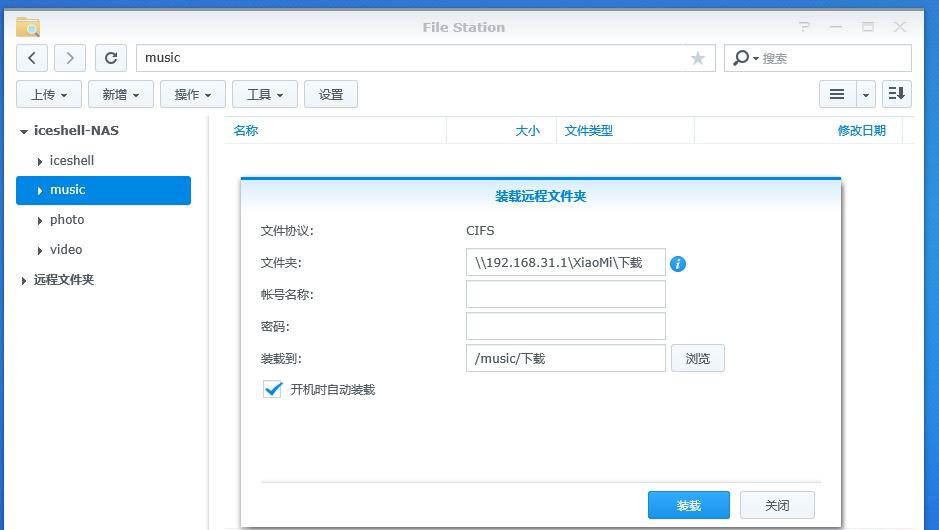Switch to list view mode icon
Viewport: 939px width, 530px height.
(837, 94)
